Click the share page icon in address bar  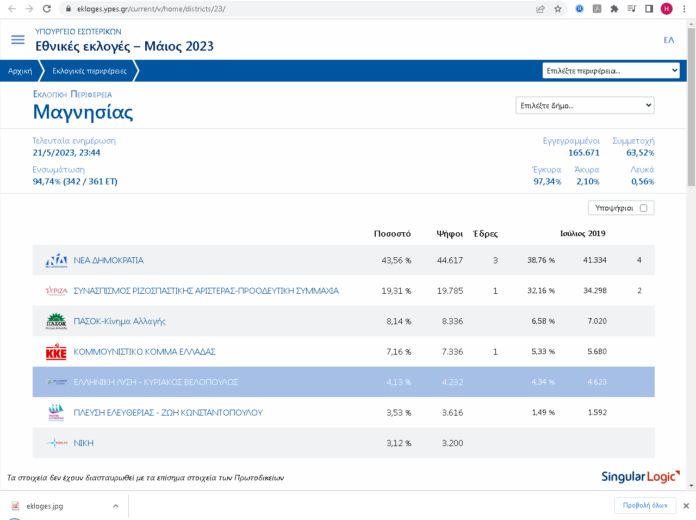click(540, 9)
